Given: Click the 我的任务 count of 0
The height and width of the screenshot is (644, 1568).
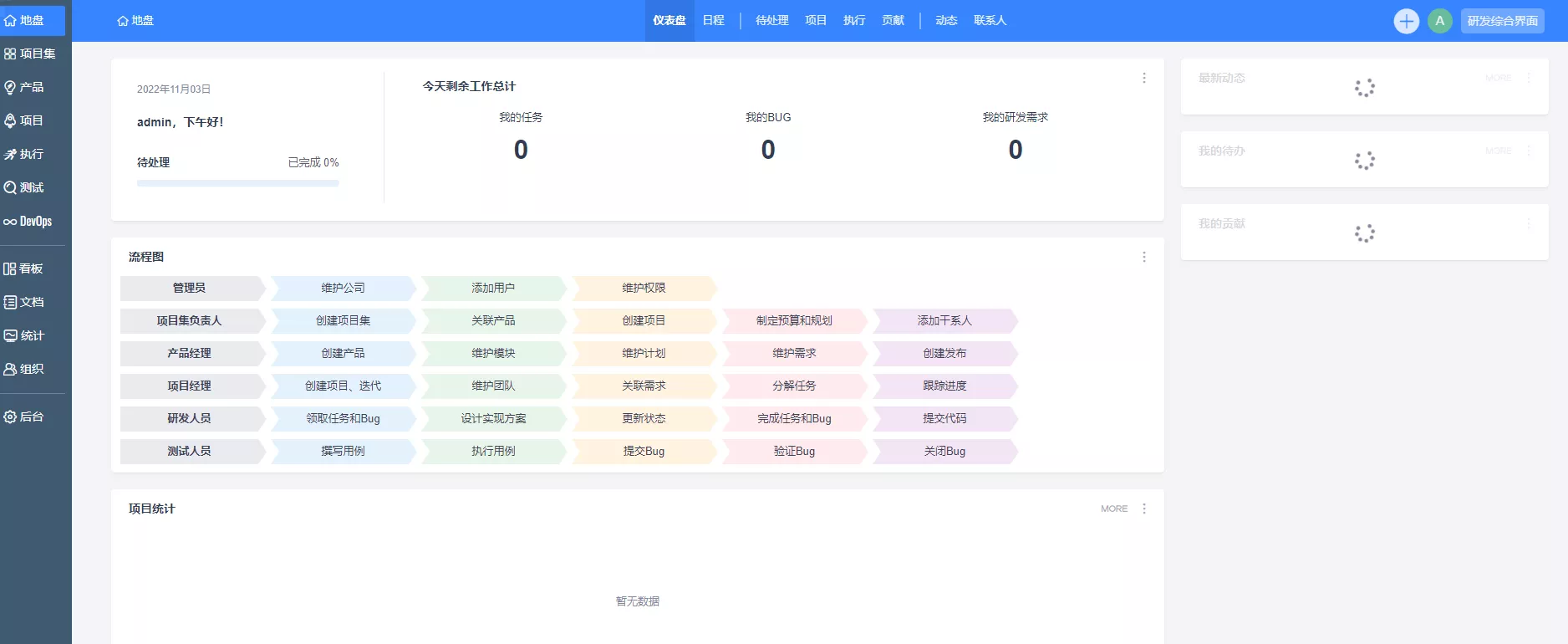Looking at the screenshot, I should [521, 150].
